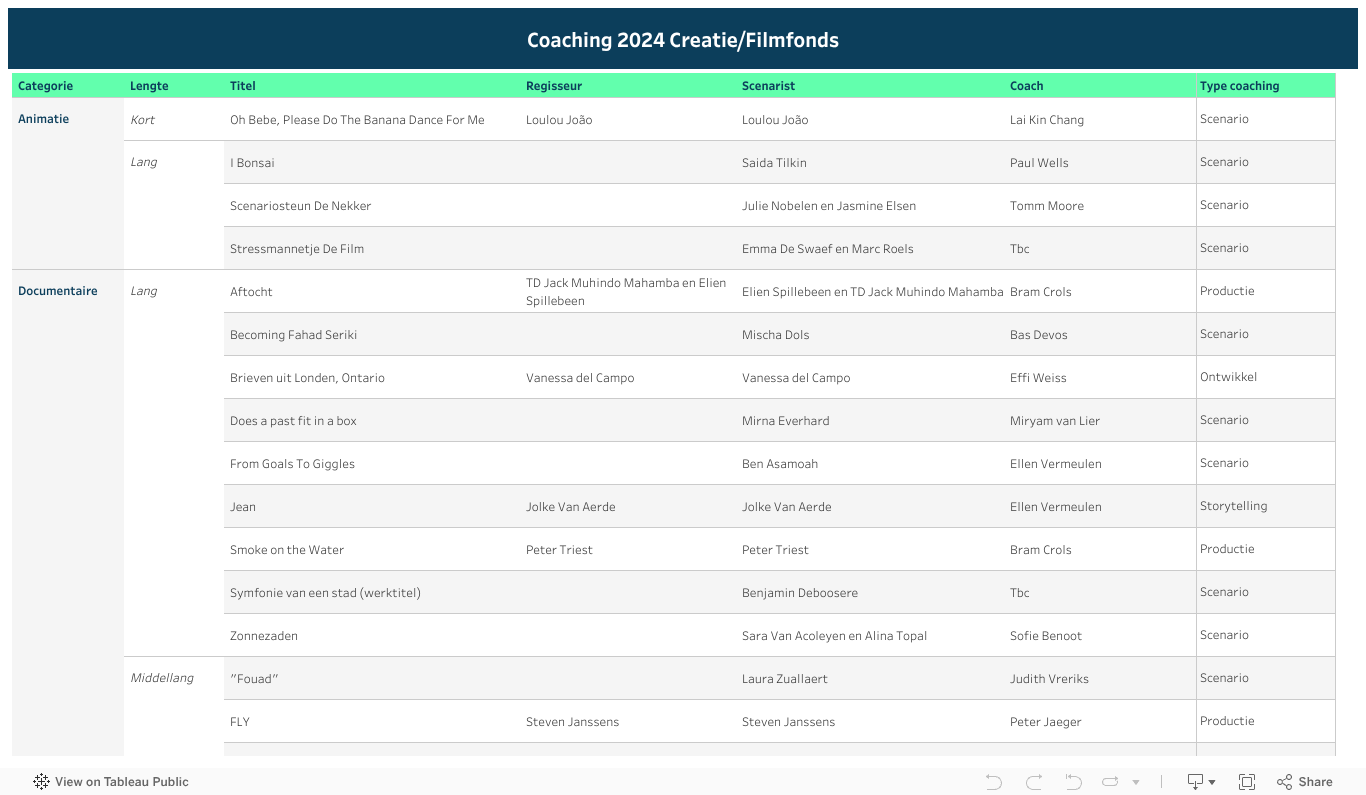Select the Type coaching column header
1366x795 pixels.
[1239, 86]
